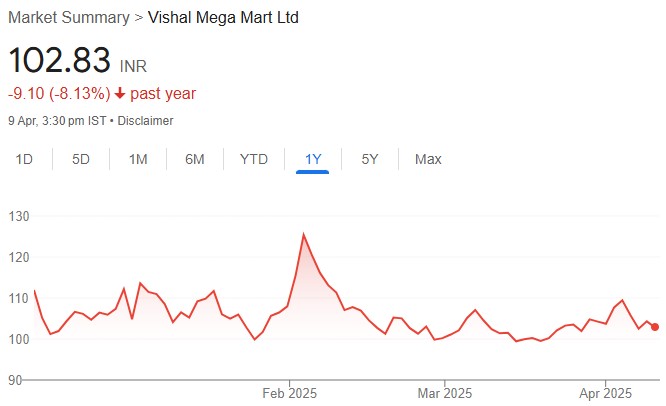Switch chart to 6M range
The width and height of the screenshot is (666, 406).
(195, 159)
